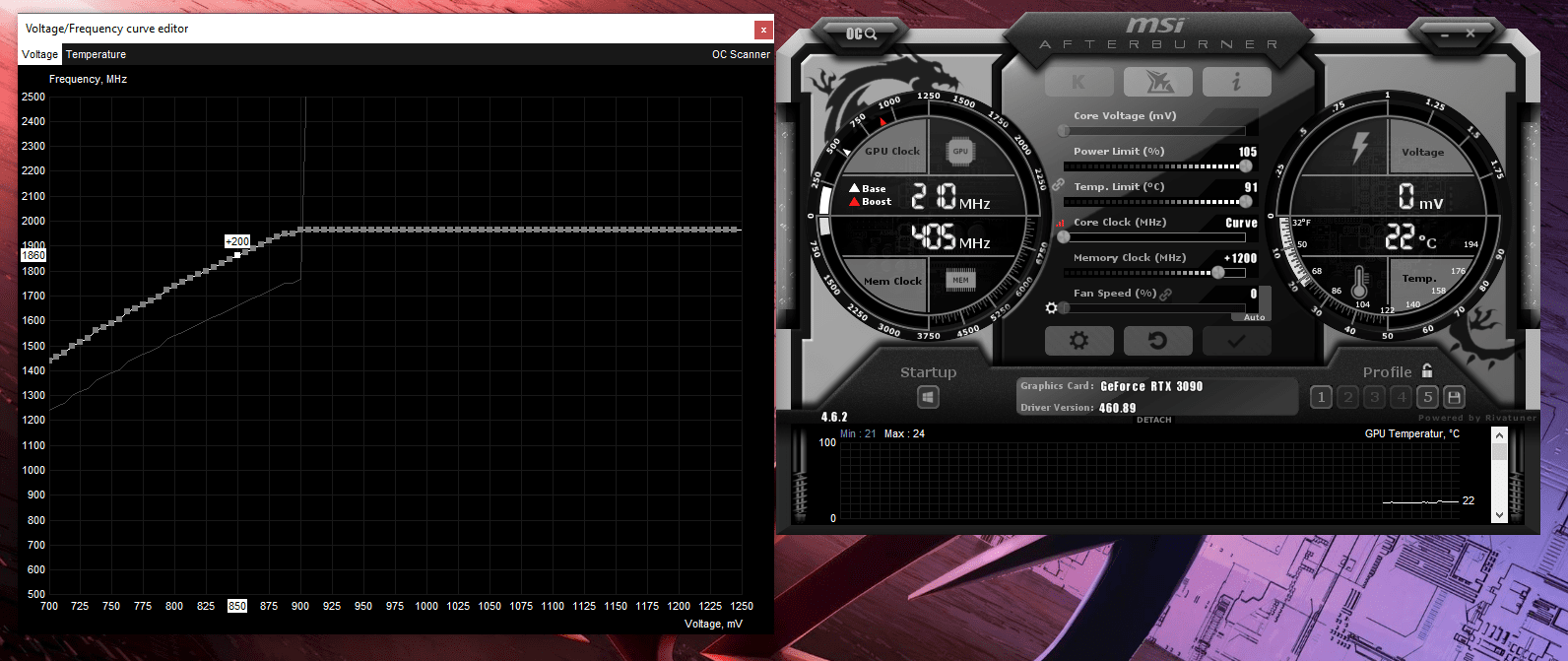Select profile slot 4
The width and height of the screenshot is (1568, 661).
pos(1402,397)
